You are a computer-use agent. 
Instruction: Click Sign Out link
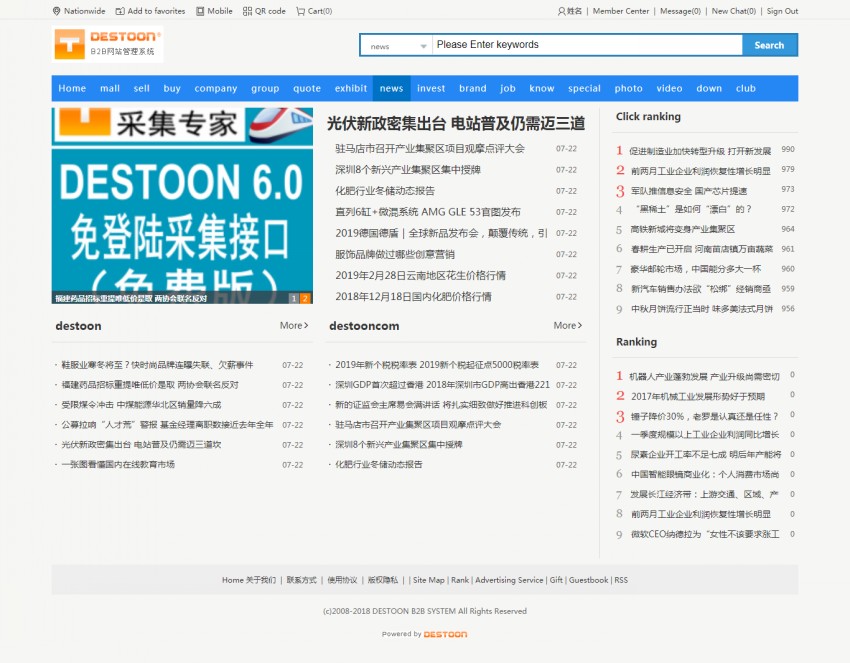tap(782, 11)
